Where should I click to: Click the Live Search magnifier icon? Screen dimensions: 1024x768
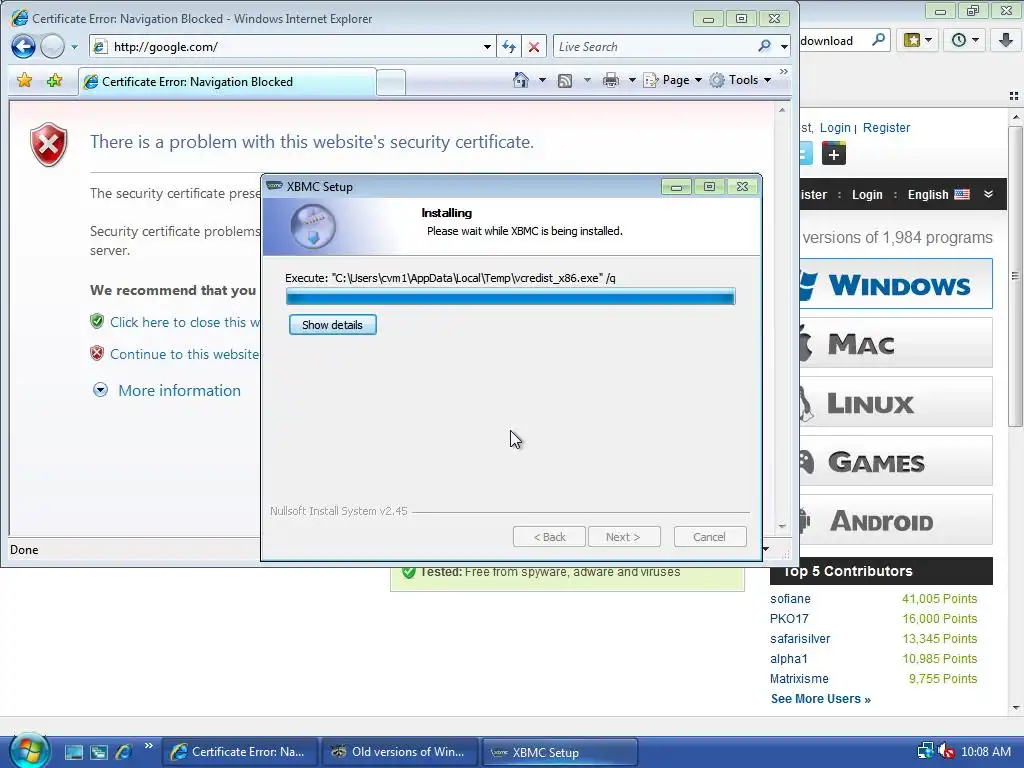point(765,46)
